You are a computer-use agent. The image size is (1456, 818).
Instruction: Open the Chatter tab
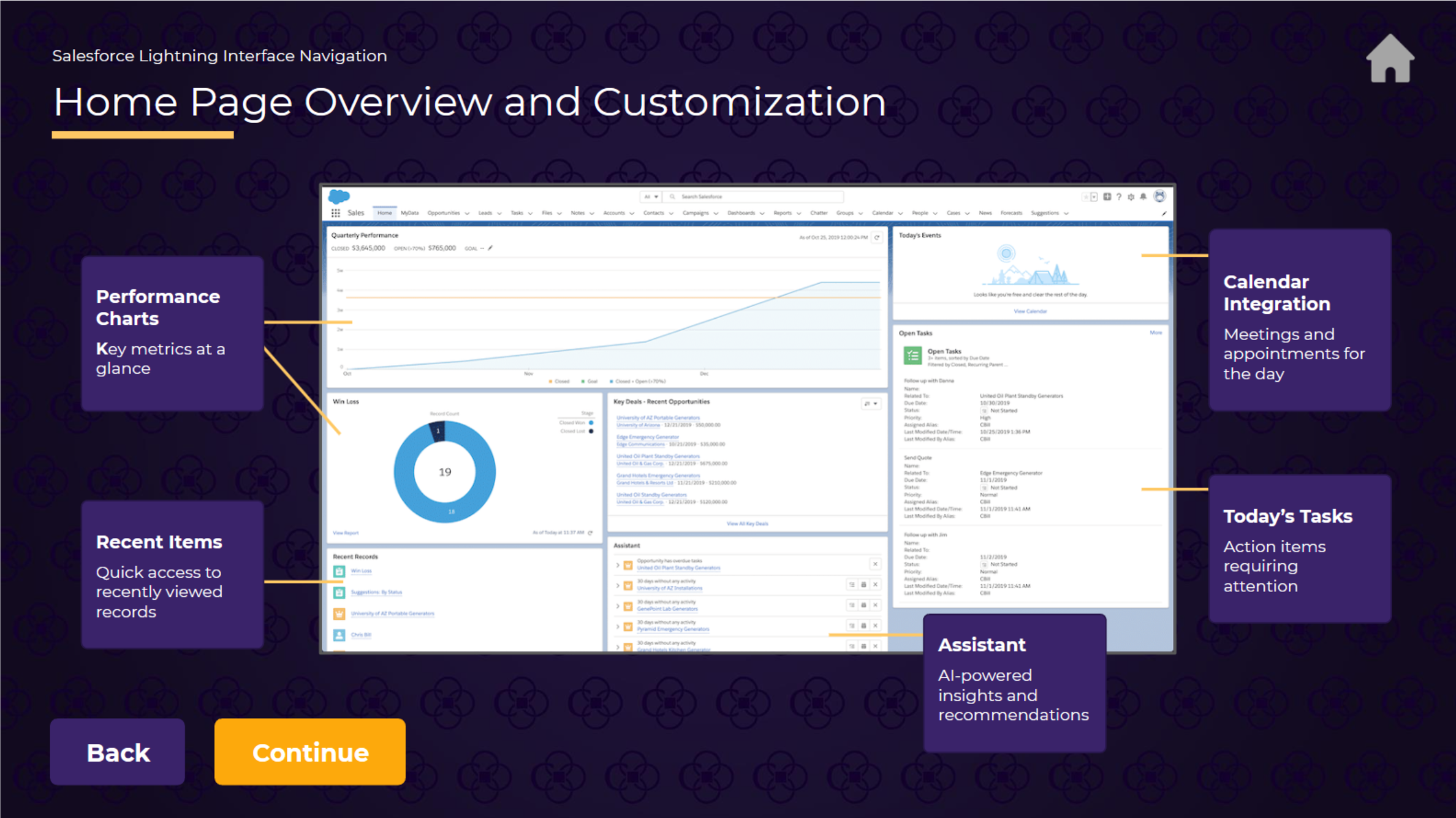[819, 213]
